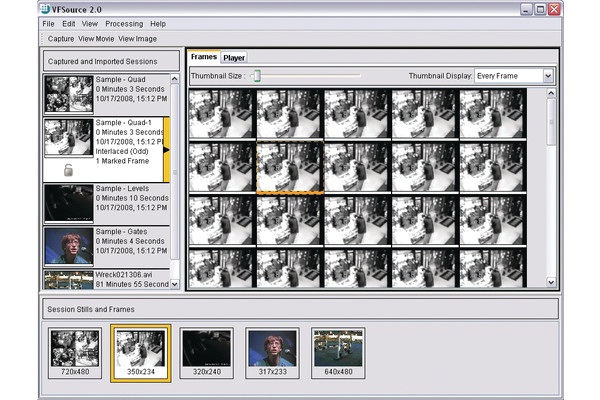The width and height of the screenshot is (600, 400).
Task: Open the Processing menu
Action: (124, 23)
